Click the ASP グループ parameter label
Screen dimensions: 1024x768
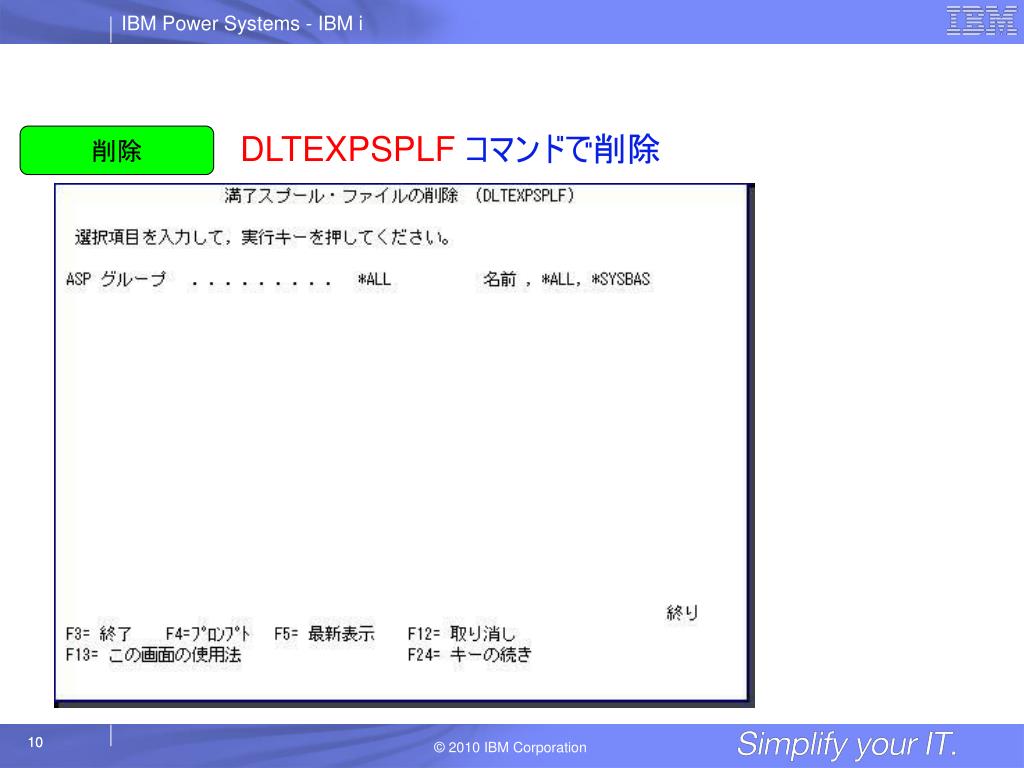coord(116,280)
